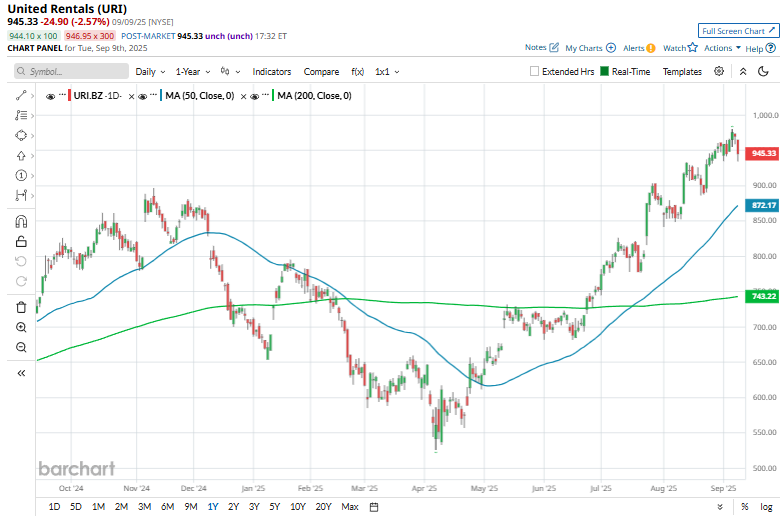The height and width of the screenshot is (520, 780).
Task: Toggle the Extended Hrs checkbox
Action: 534,71
